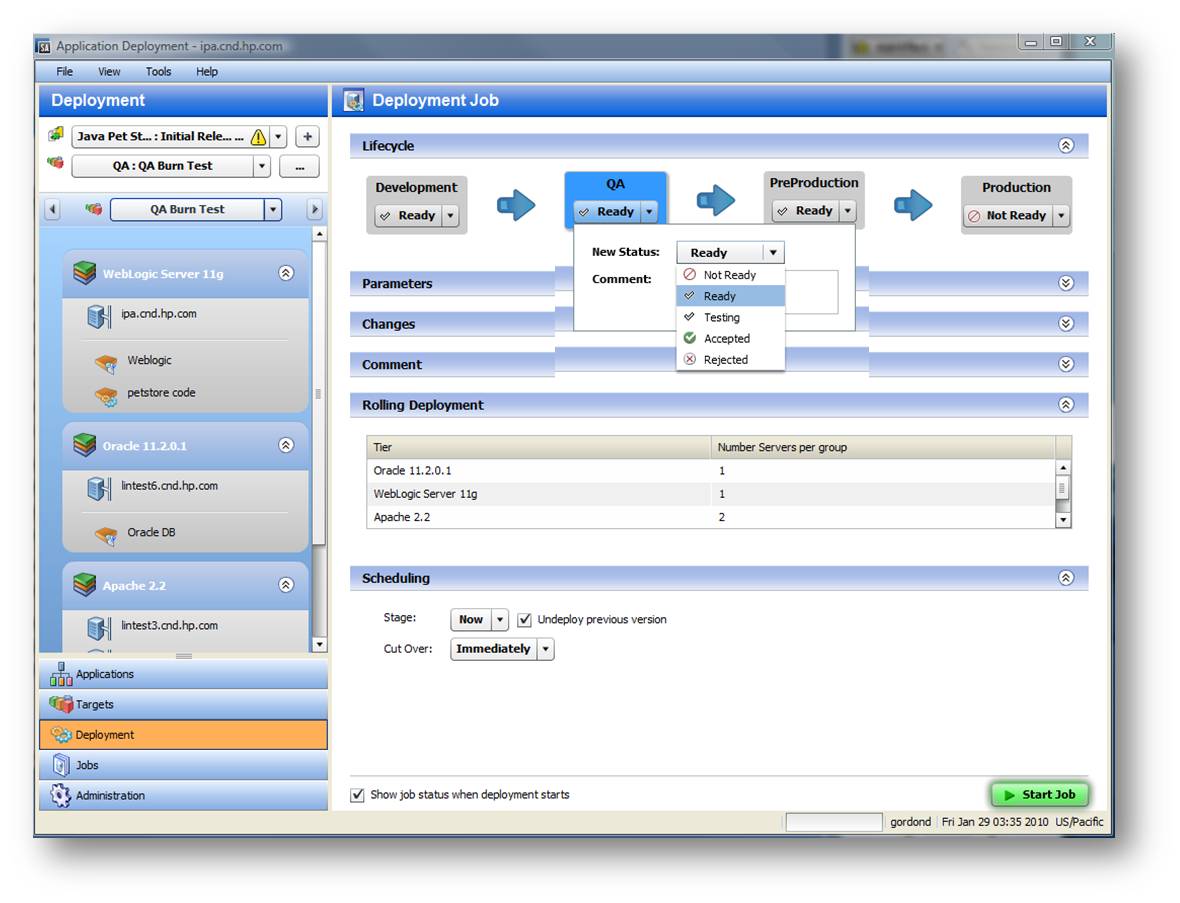Choose Rejected in status list
Image resolution: width=1180 pixels, height=903 pixels.
[730, 360]
